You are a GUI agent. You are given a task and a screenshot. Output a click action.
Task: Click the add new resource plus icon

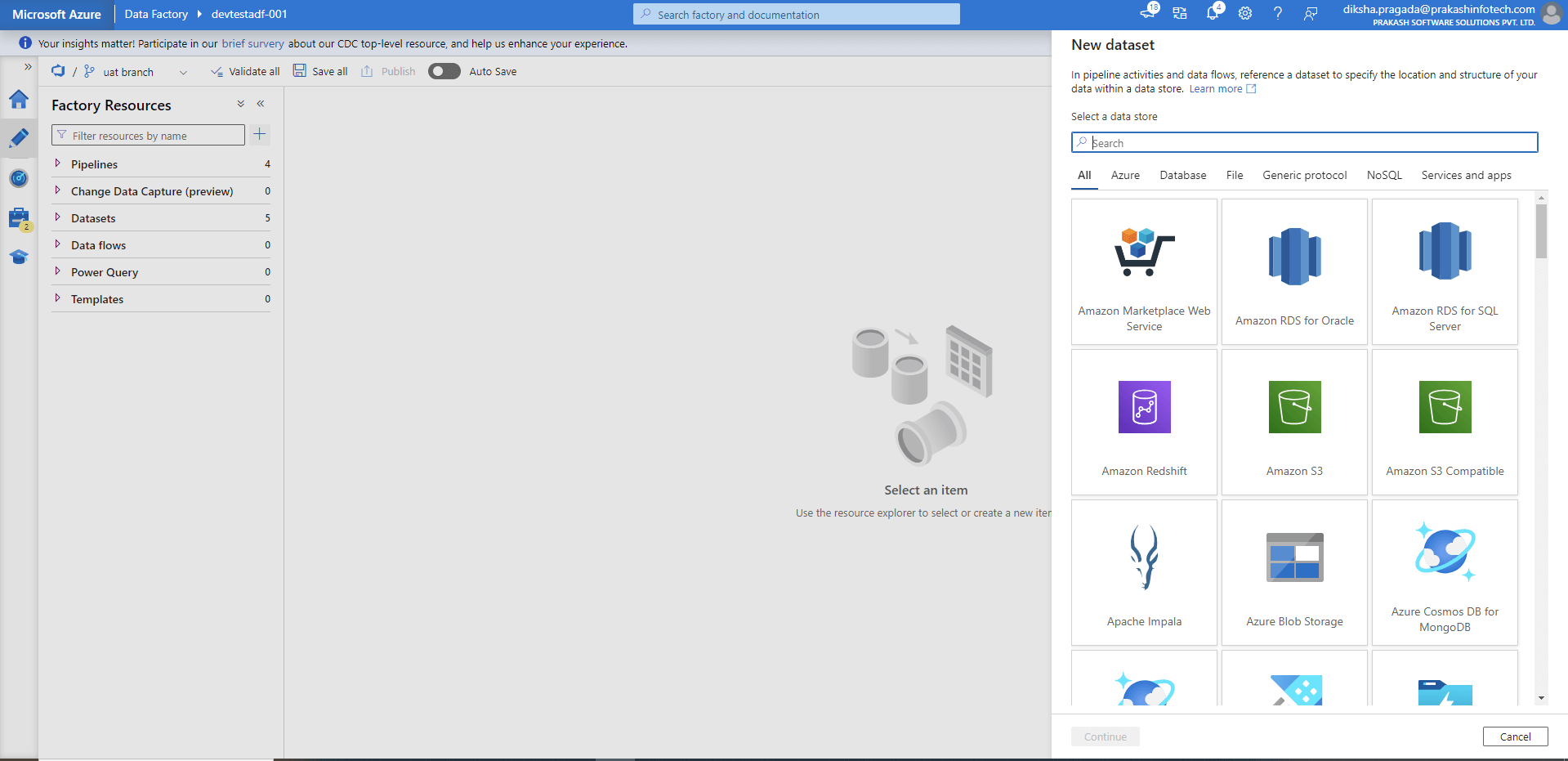click(x=260, y=135)
